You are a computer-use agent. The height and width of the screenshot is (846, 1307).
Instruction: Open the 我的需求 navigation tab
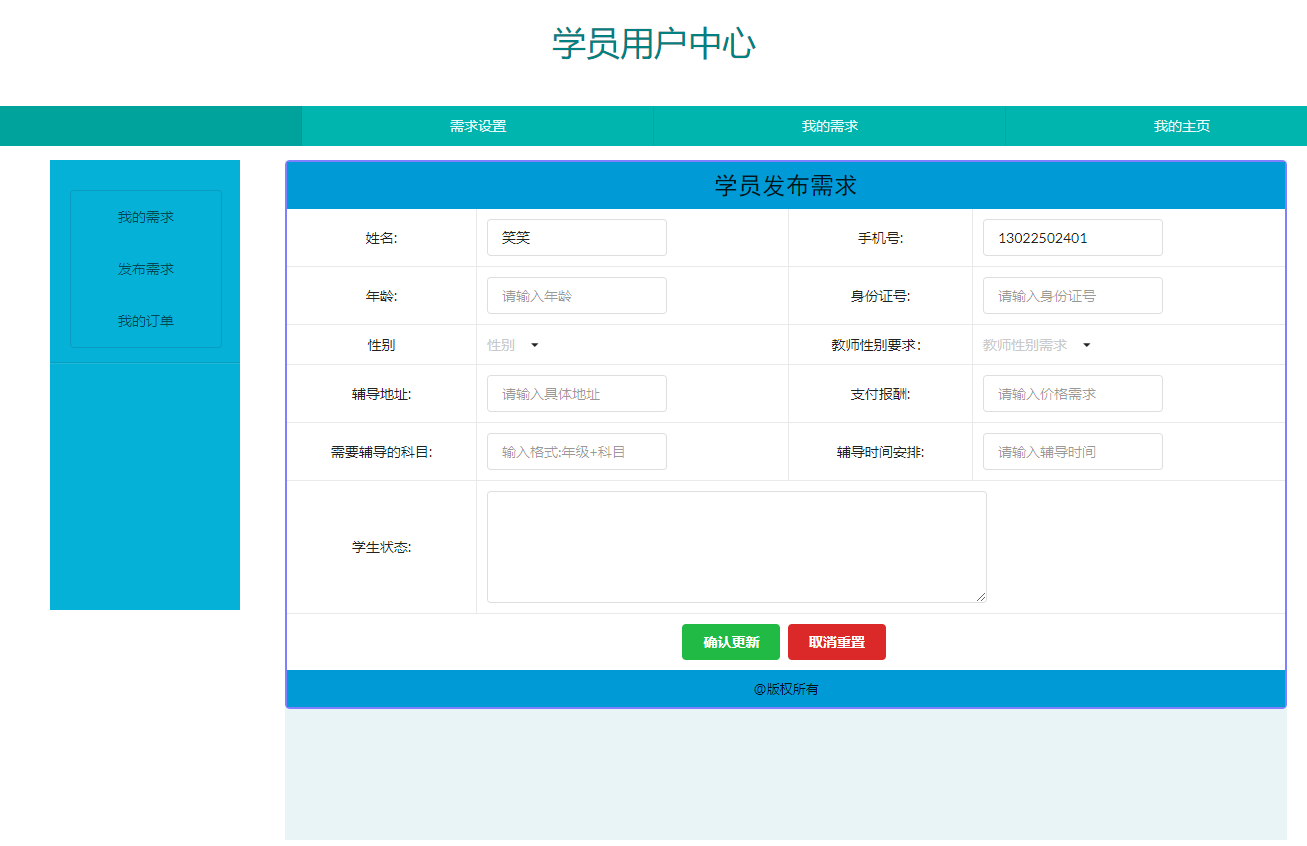point(829,126)
